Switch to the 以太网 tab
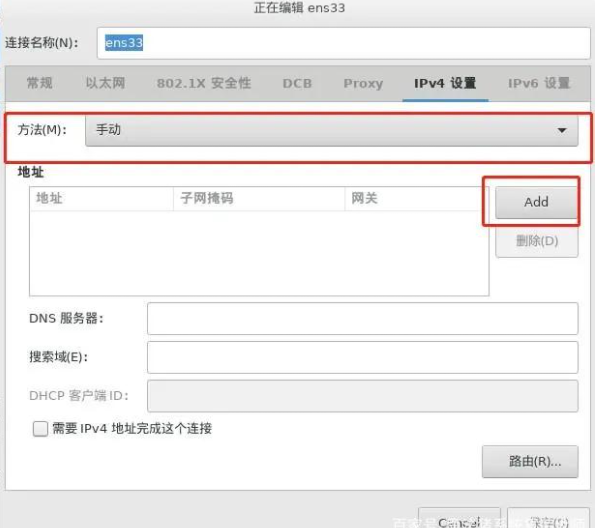This screenshot has width=596, height=528. (x=105, y=83)
